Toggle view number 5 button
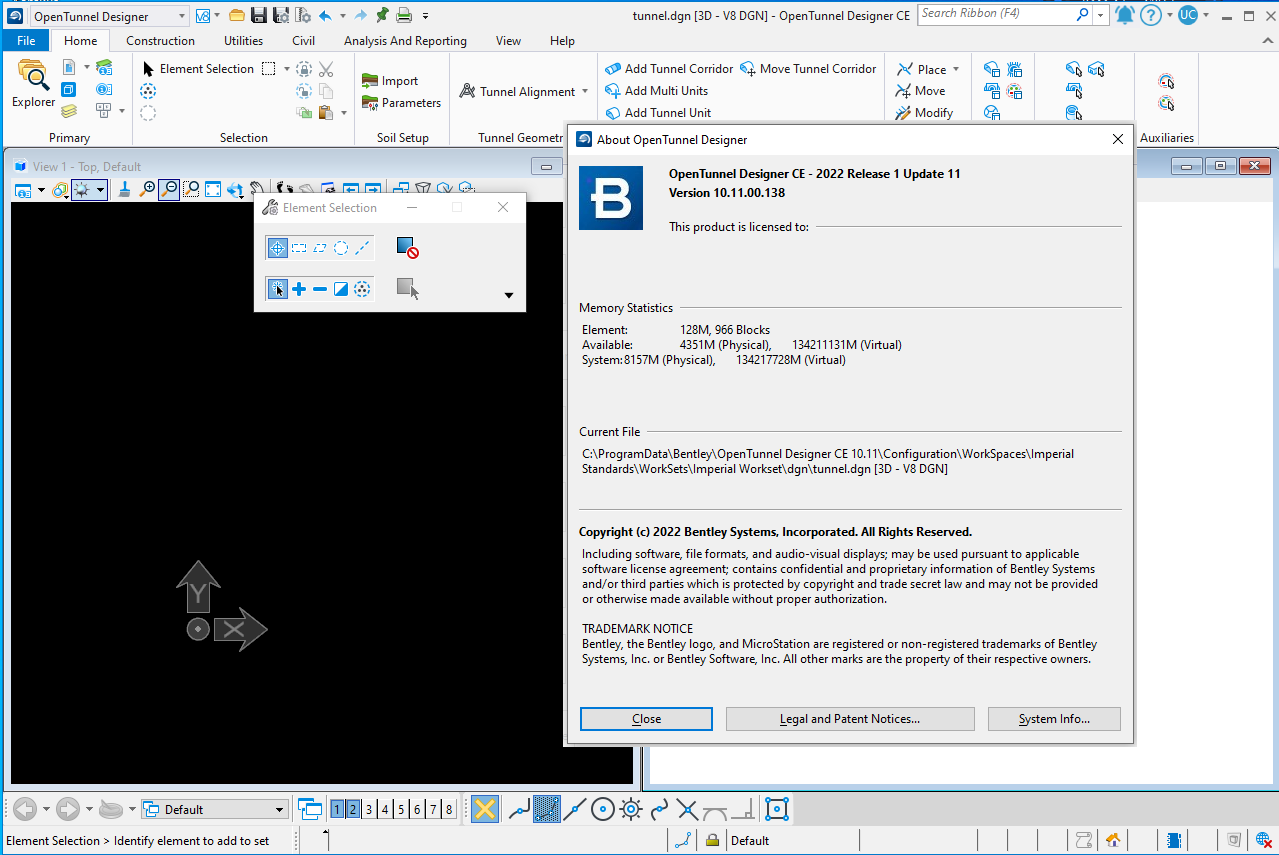 tap(401, 809)
